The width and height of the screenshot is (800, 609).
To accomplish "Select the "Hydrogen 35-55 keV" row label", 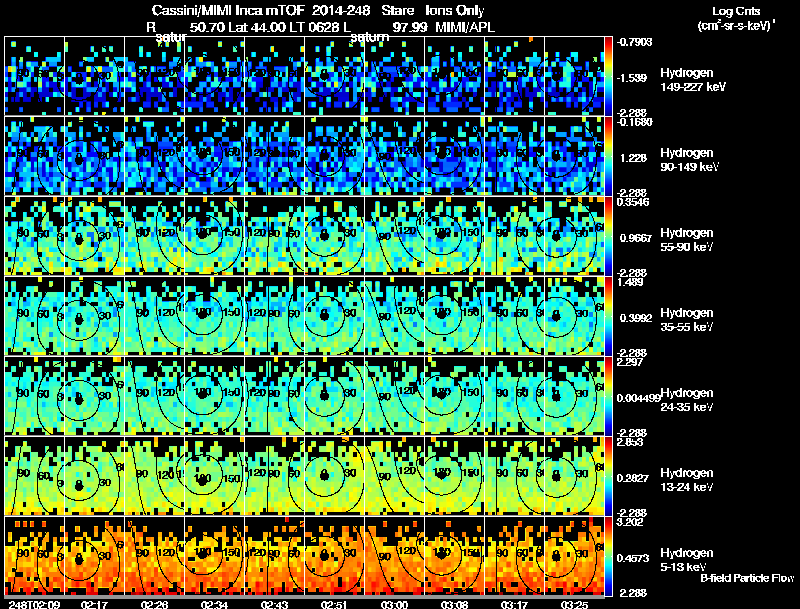I will (x=687, y=320).
